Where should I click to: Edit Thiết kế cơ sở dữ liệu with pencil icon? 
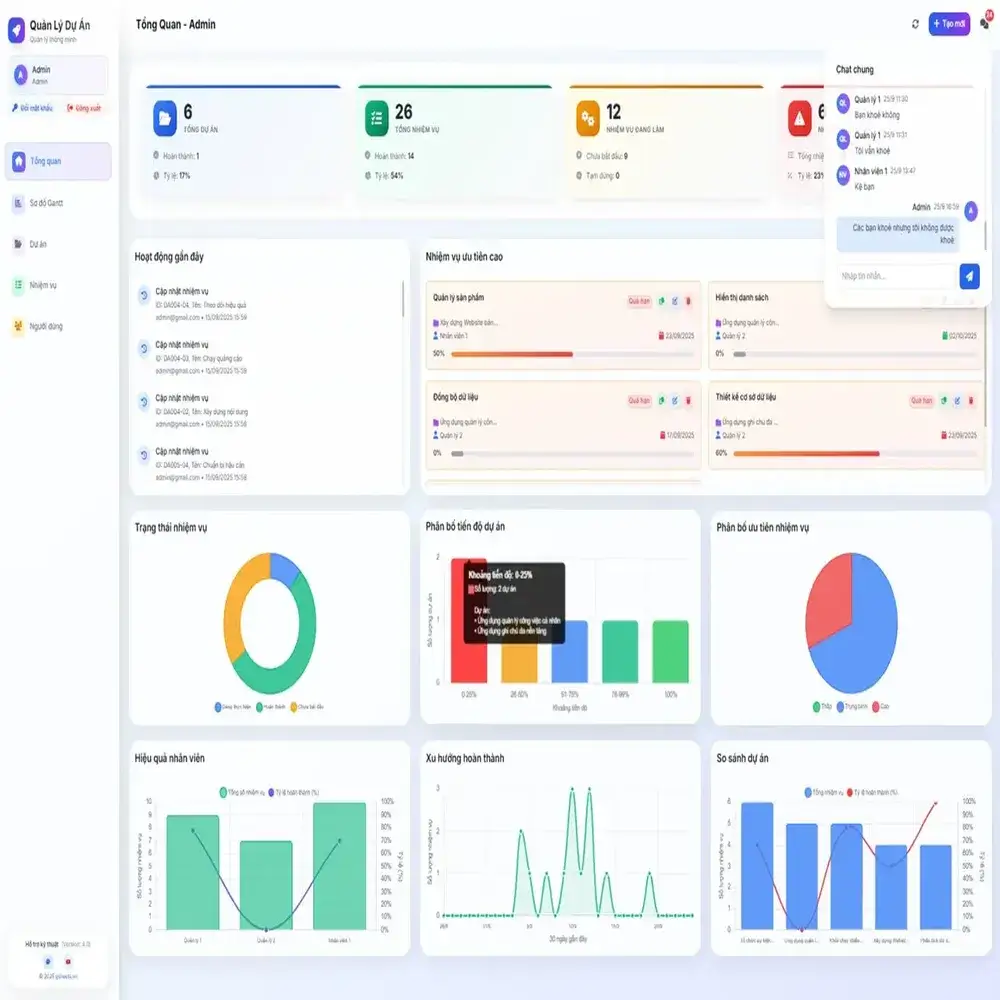click(x=956, y=402)
